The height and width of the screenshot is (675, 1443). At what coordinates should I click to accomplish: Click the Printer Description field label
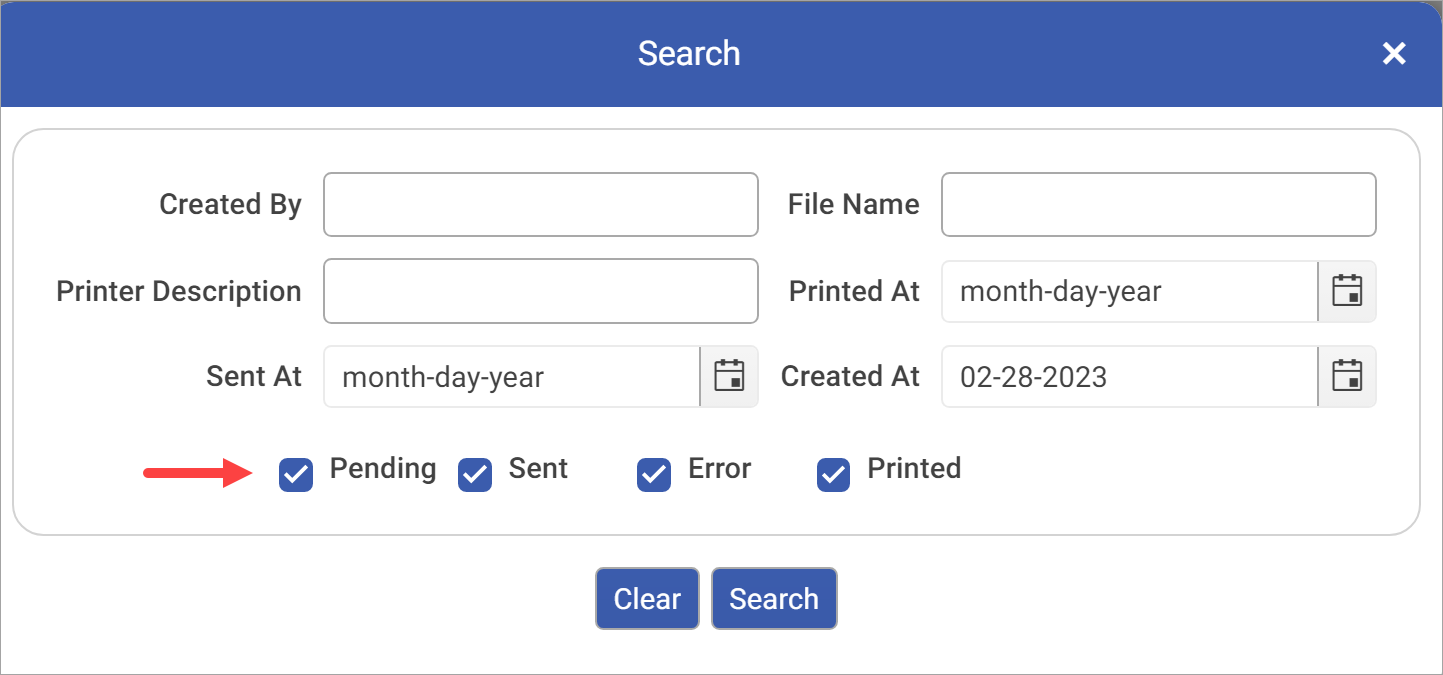179,292
